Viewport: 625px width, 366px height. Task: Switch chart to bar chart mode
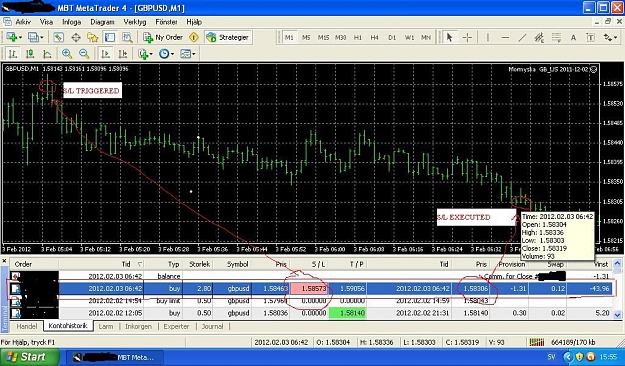[x=12, y=54]
